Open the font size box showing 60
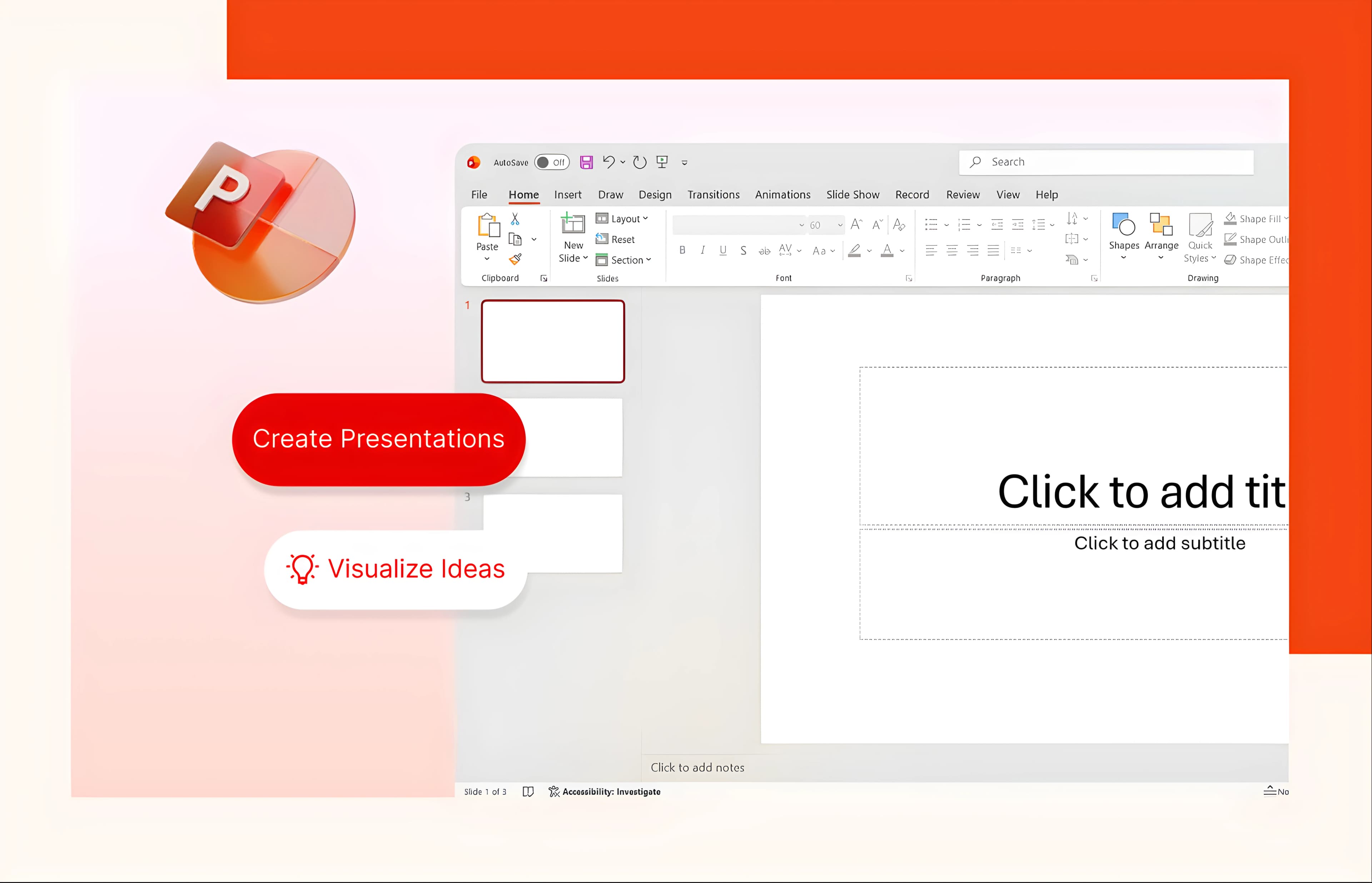The image size is (1372, 883). (826, 225)
